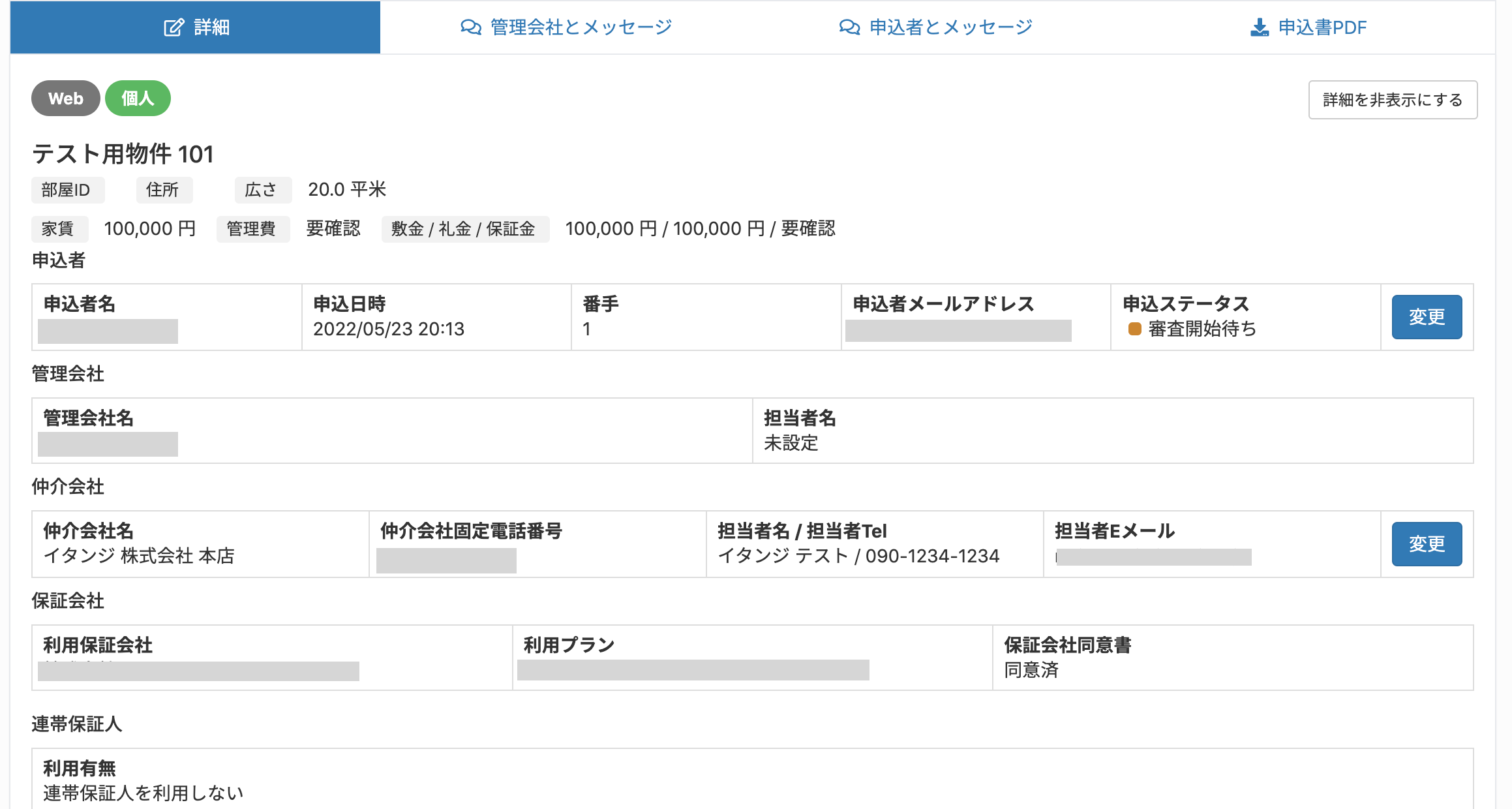
Task: Click the 番手 column header
Action: (x=601, y=304)
